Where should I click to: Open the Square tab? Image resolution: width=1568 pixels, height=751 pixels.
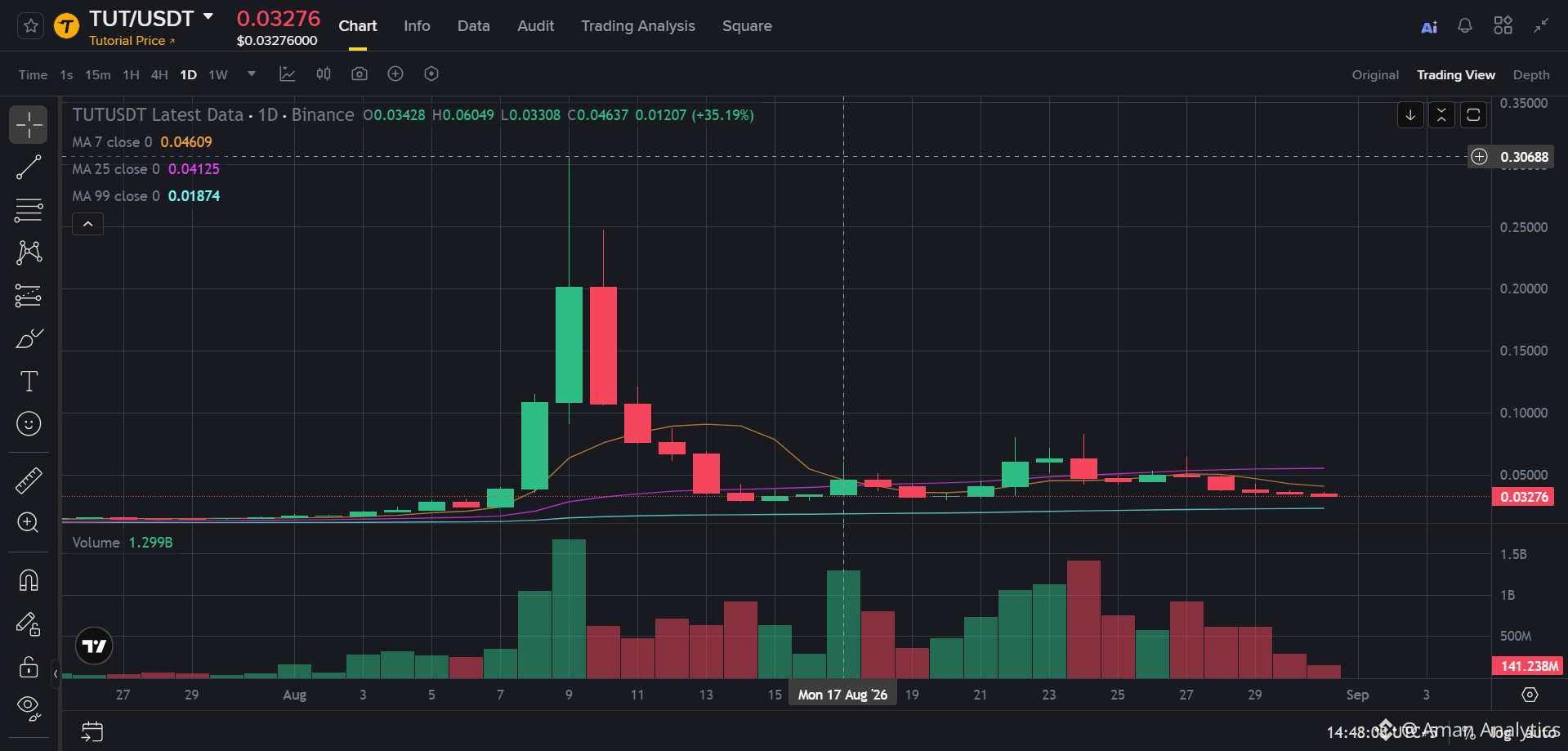click(x=747, y=26)
